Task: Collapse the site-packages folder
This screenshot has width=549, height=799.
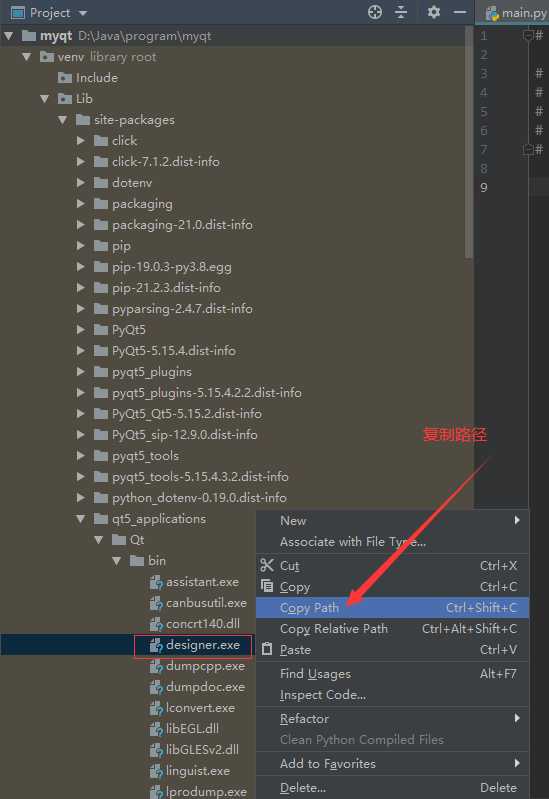Action: [x=63, y=120]
